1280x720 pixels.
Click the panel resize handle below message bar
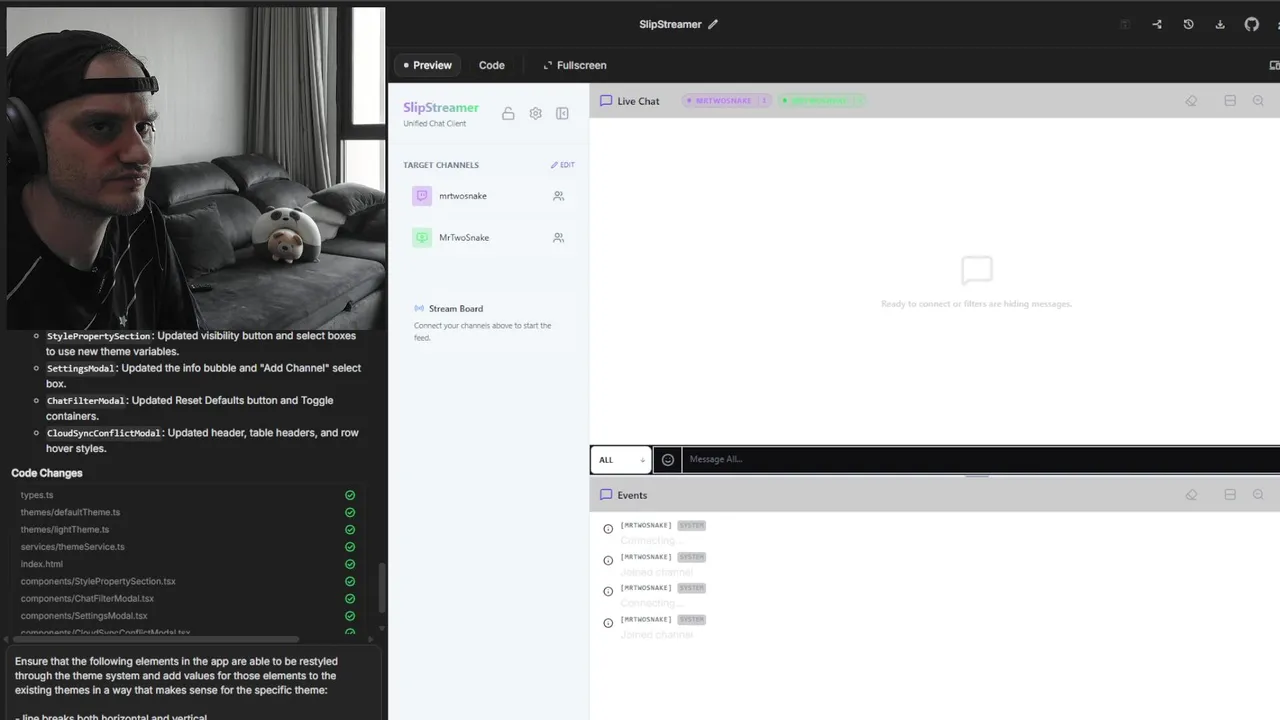click(976, 476)
